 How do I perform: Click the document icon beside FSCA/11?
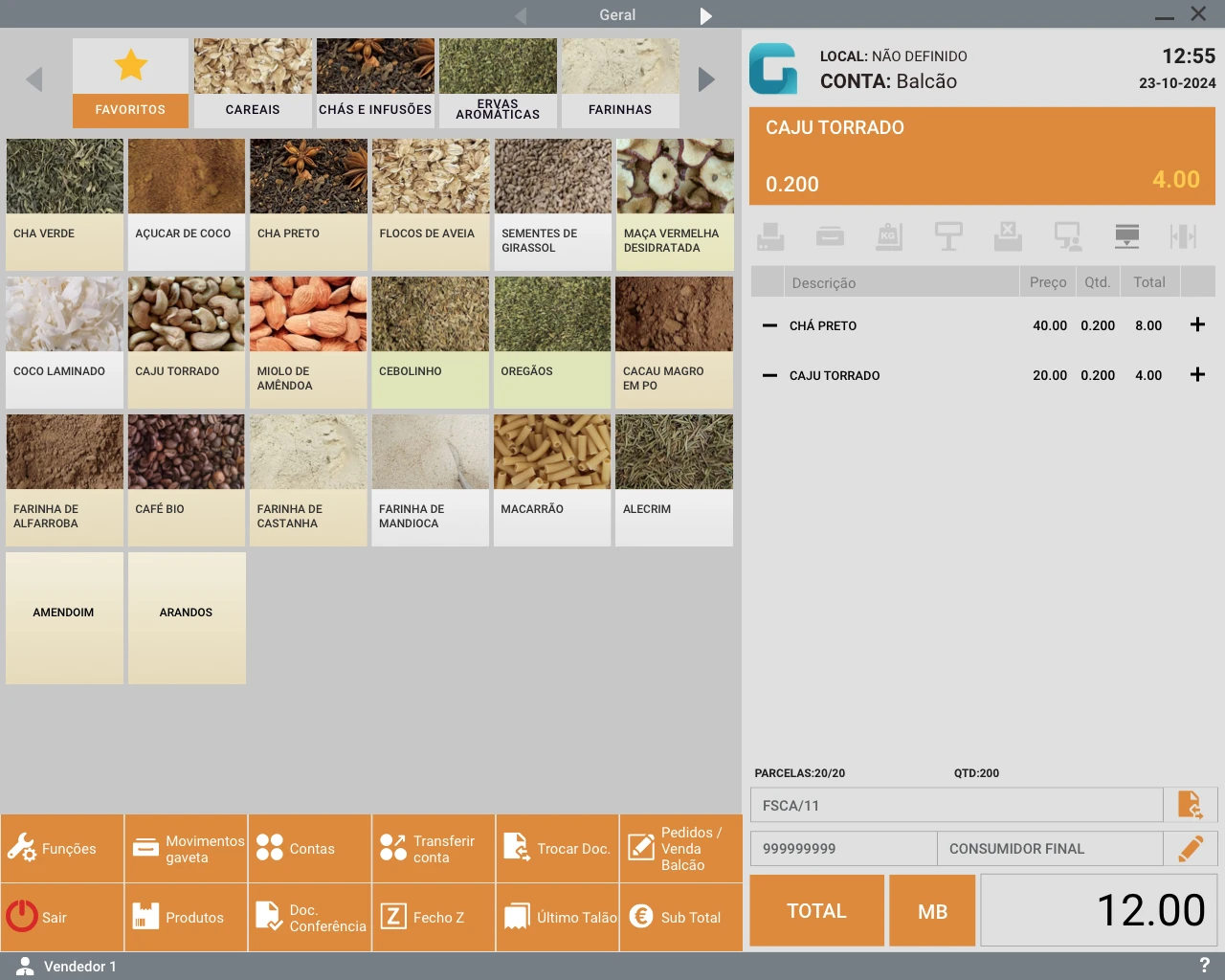coord(1190,805)
